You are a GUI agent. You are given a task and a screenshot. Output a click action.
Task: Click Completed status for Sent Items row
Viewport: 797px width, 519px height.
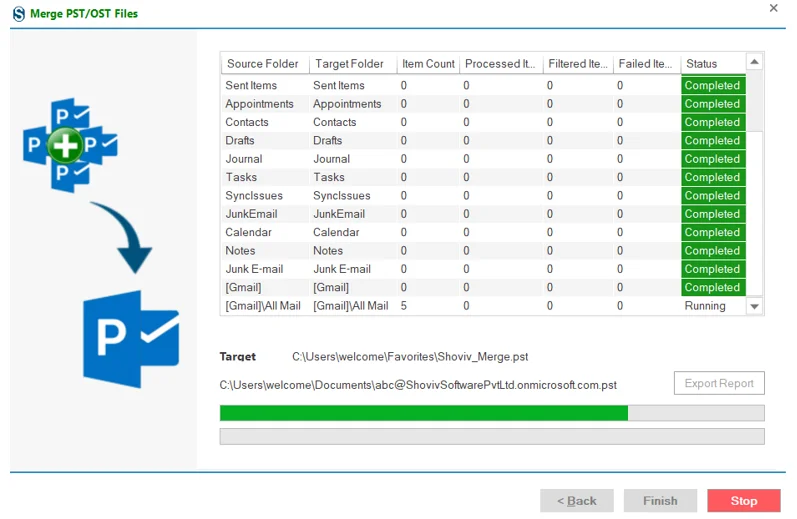point(713,85)
